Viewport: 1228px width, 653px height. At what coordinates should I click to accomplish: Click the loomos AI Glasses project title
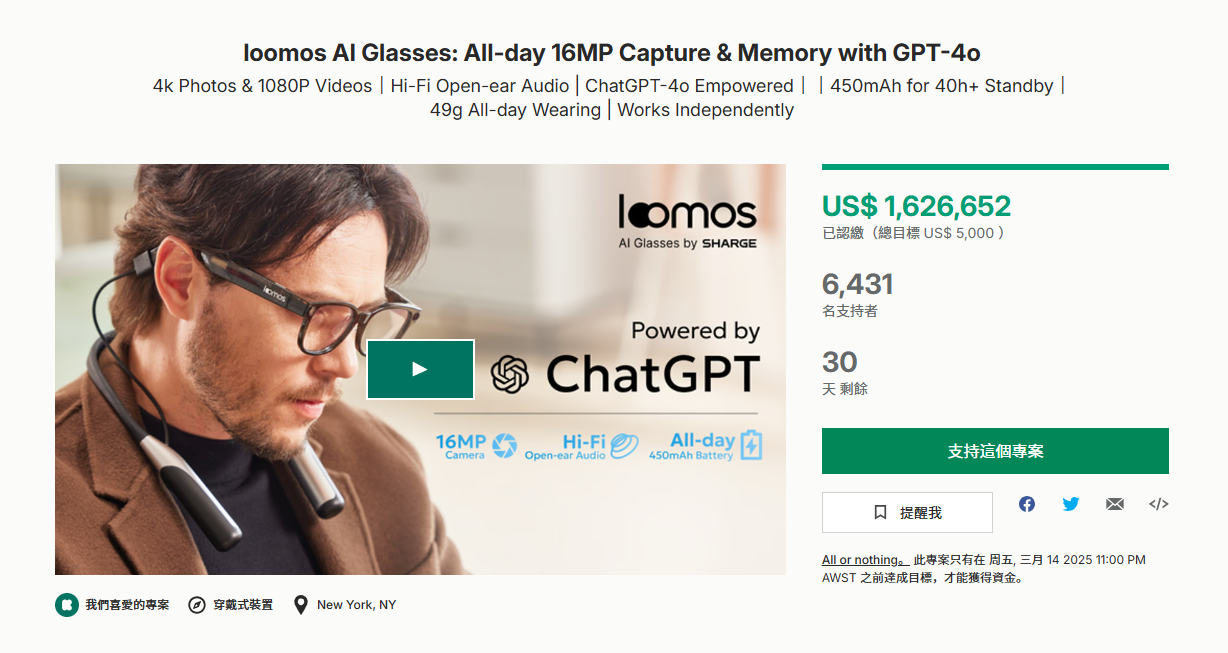click(613, 52)
